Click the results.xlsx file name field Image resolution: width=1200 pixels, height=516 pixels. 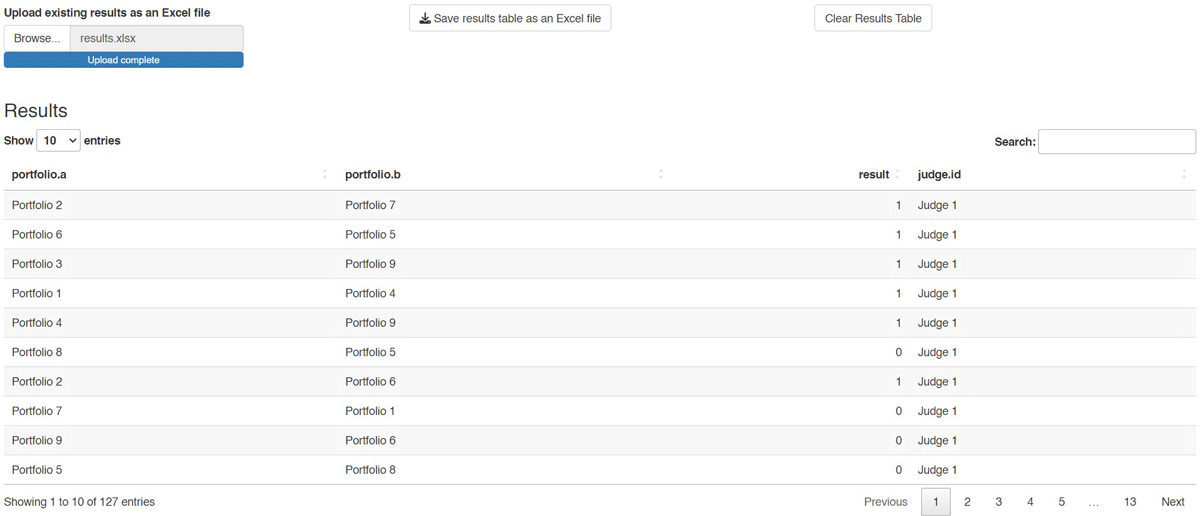[x=156, y=38]
